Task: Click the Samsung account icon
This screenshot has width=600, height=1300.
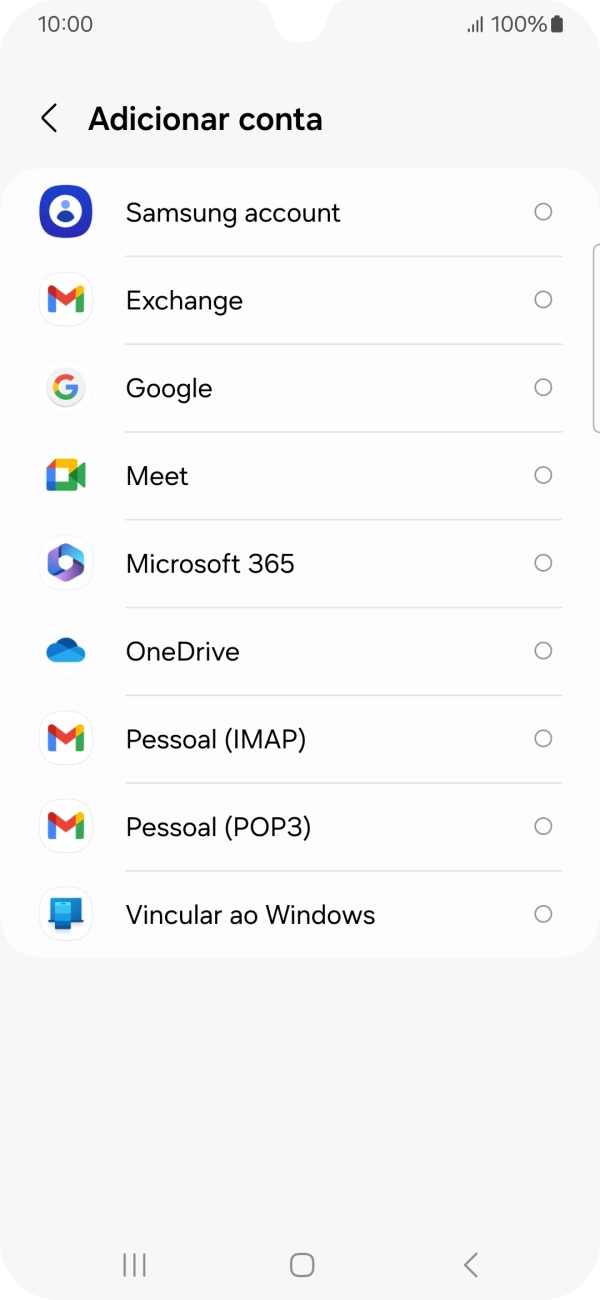Action: click(x=65, y=211)
